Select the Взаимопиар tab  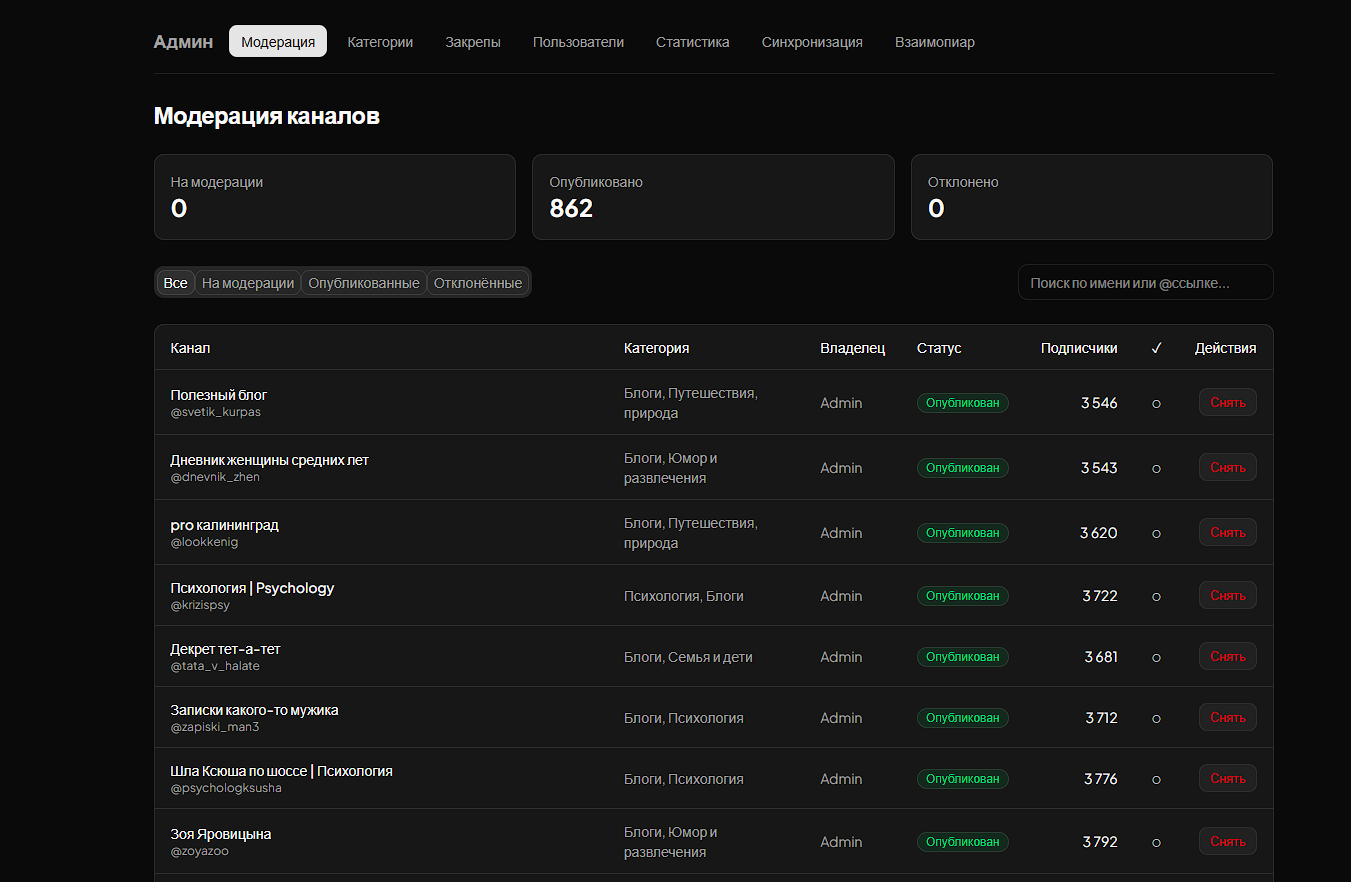point(934,42)
